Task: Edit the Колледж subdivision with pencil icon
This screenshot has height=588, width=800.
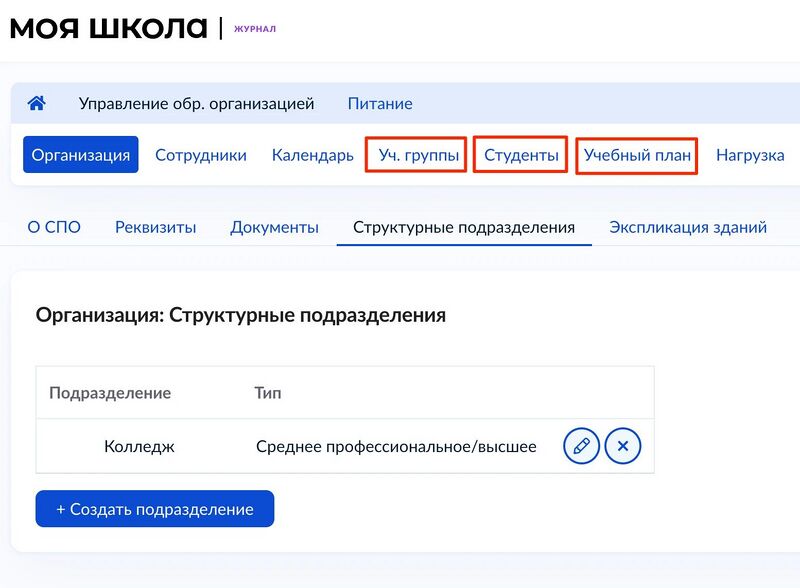Action: [581, 446]
